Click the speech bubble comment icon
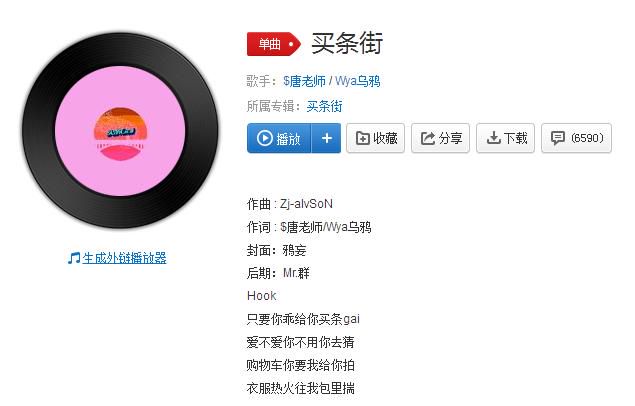This screenshot has height=406, width=635. point(558,138)
